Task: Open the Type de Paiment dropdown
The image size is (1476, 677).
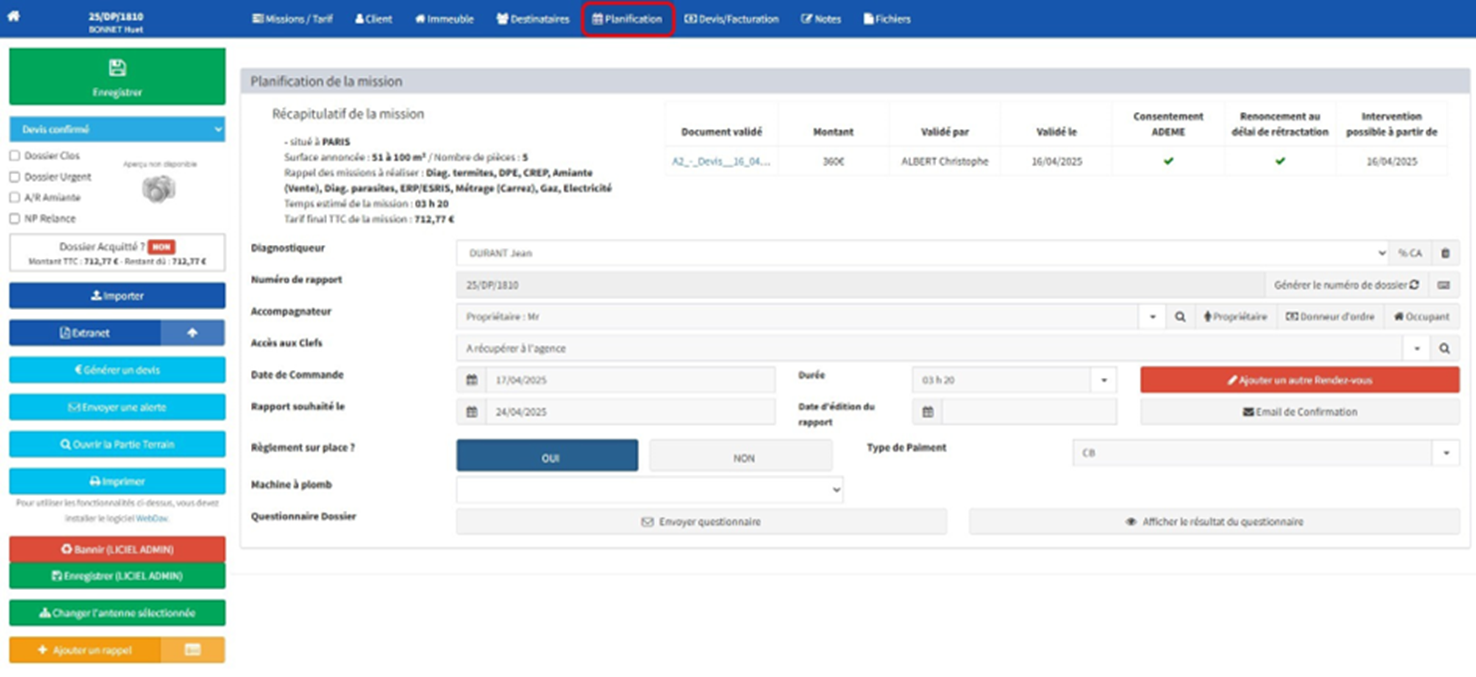Action: (x=1265, y=453)
